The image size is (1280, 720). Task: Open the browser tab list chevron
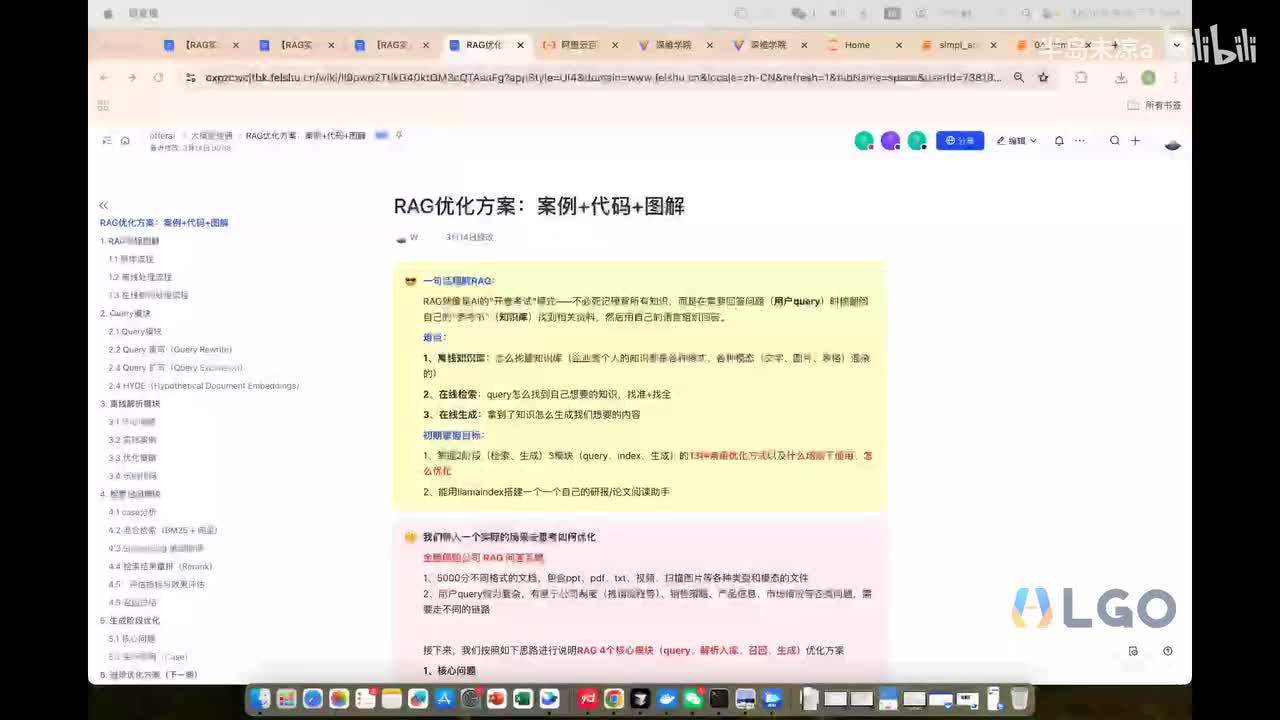[1177, 45]
